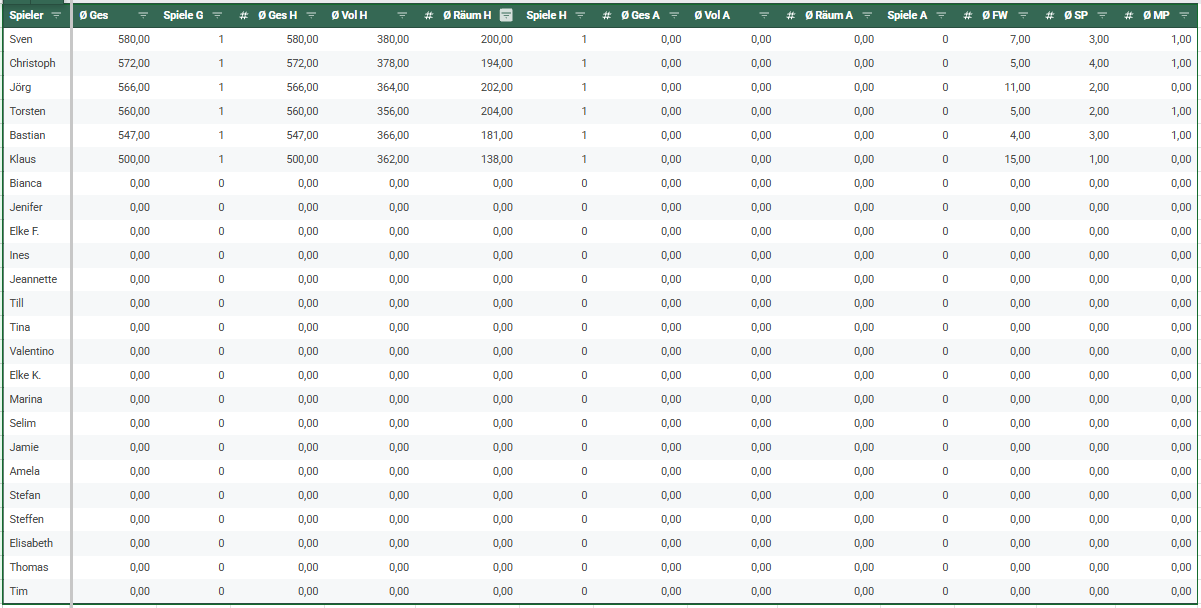Select the Tina player name cell
1201x608 pixels.
click(35, 327)
